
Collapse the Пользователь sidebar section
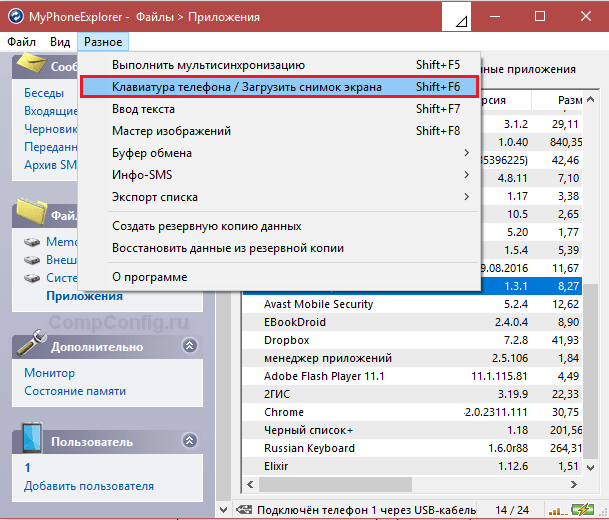(189, 441)
